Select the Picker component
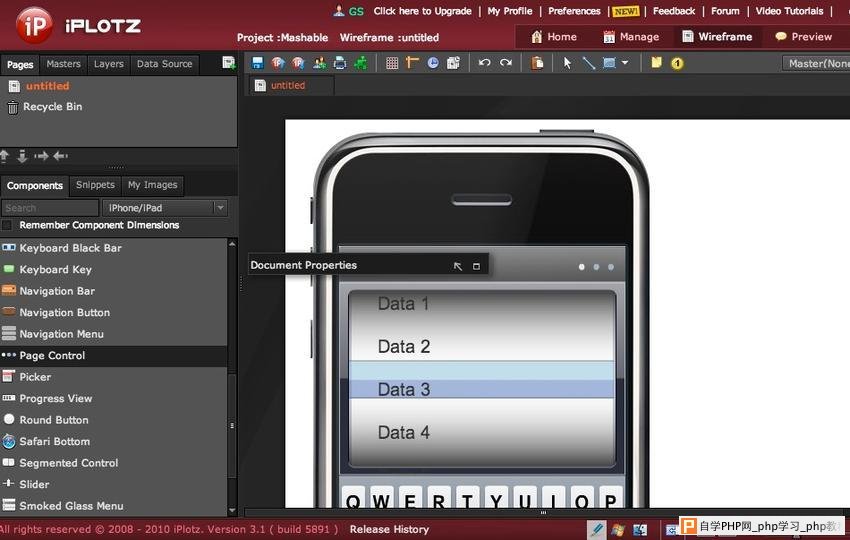Image resolution: width=850 pixels, height=540 pixels. (x=114, y=377)
